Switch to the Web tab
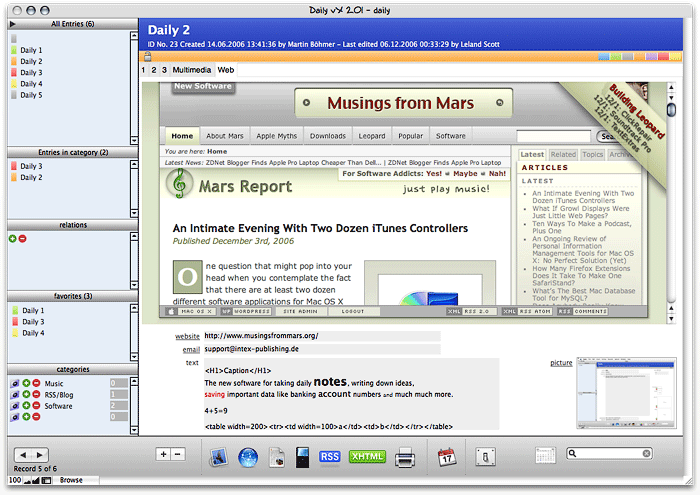This screenshot has width=700, height=495. (x=225, y=70)
